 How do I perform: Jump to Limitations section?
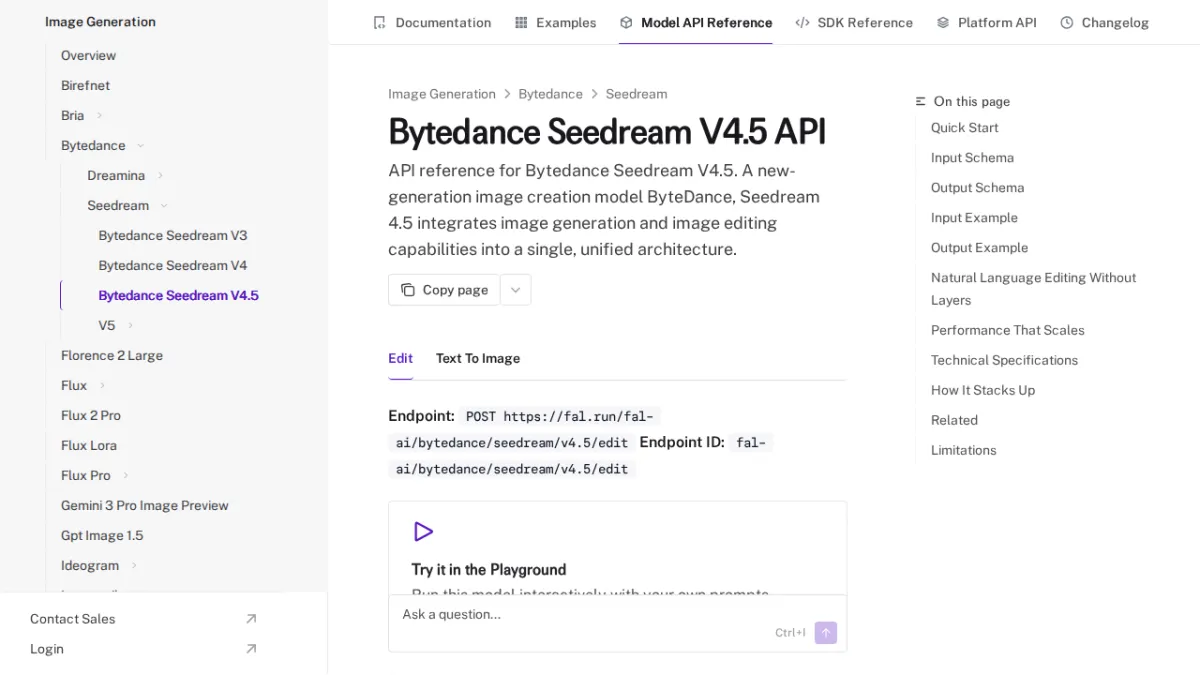[963, 450]
